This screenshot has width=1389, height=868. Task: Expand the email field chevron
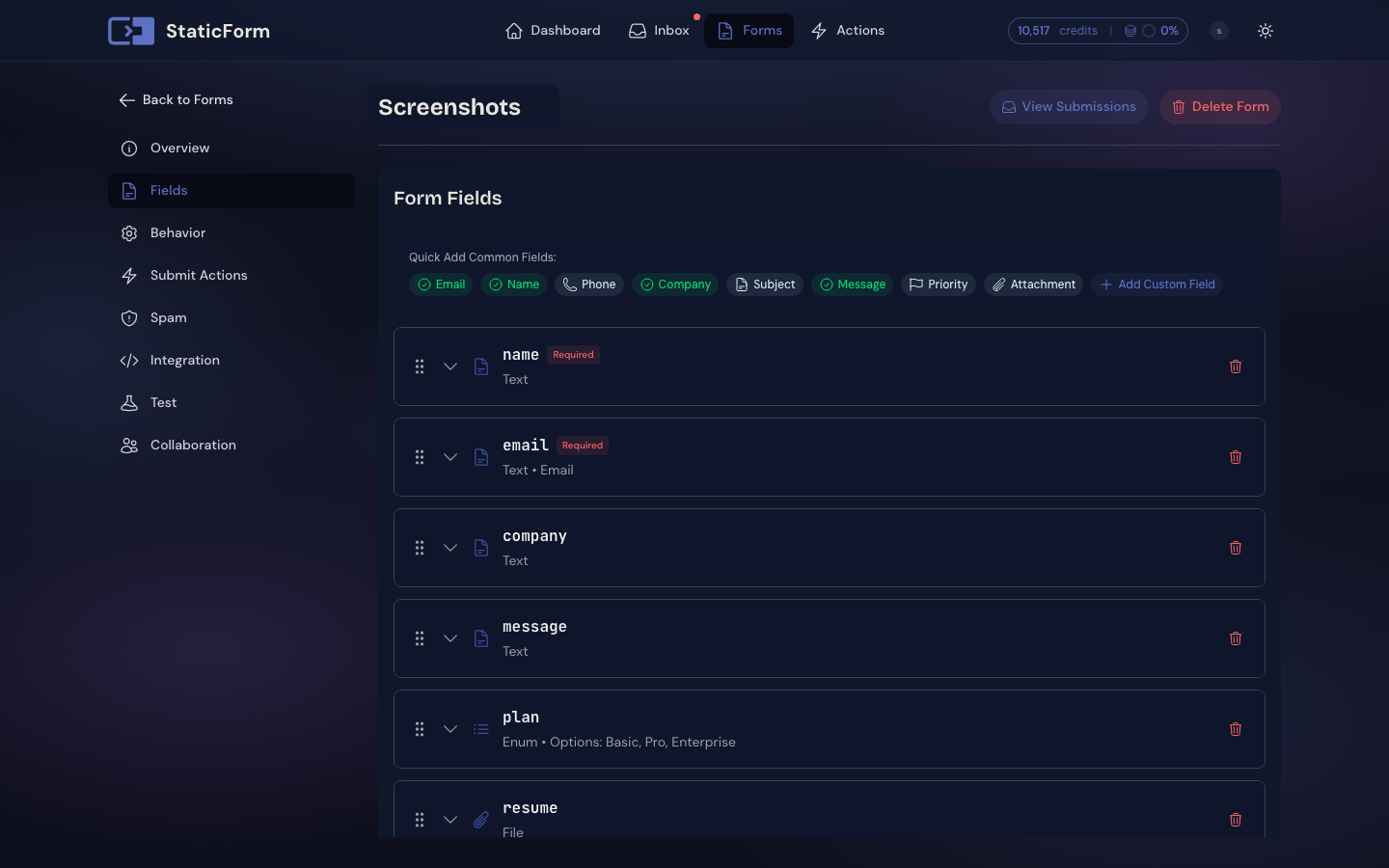click(x=450, y=457)
